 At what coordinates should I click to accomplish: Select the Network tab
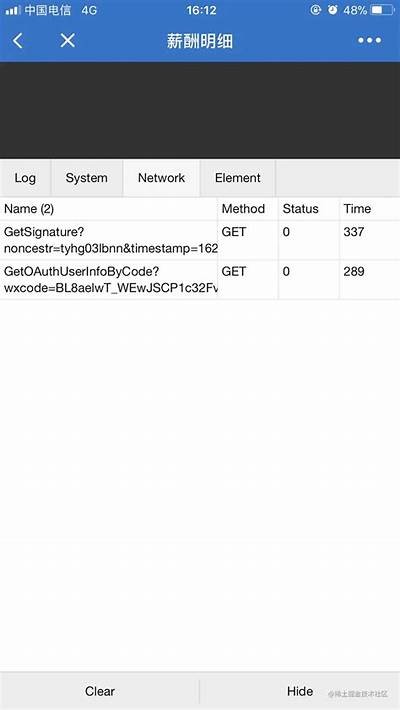pos(161,178)
